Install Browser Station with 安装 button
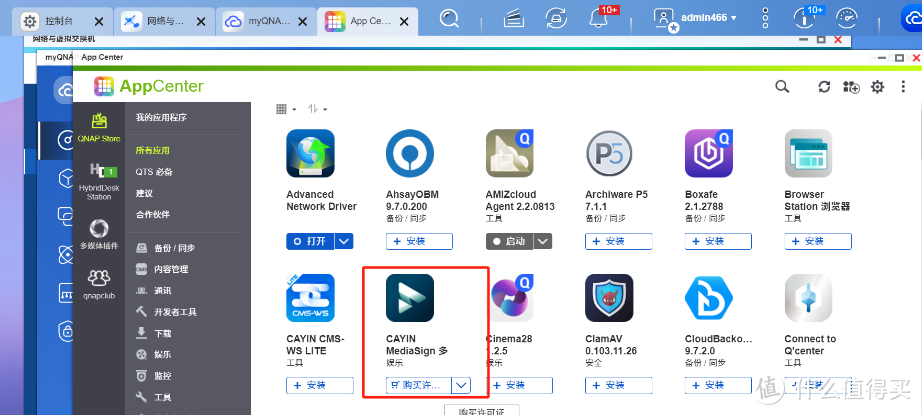This screenshot has width=922, height=415. point(818,241)
